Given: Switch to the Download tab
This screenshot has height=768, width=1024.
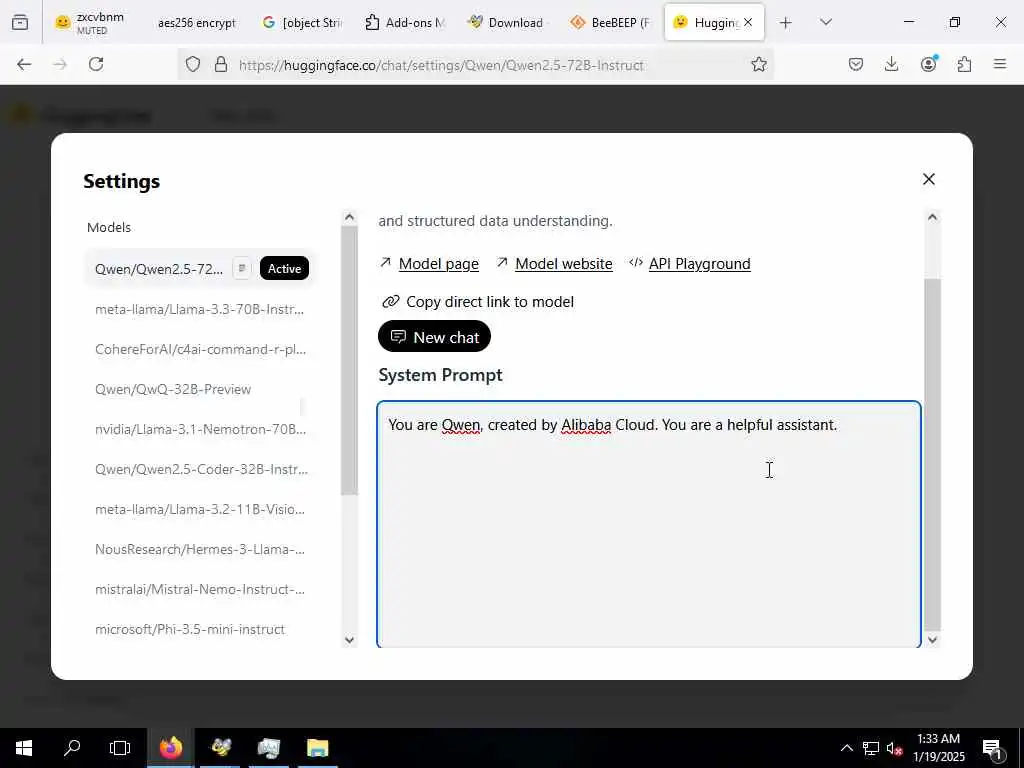Looking at the screenshot, I should point(508,22).
